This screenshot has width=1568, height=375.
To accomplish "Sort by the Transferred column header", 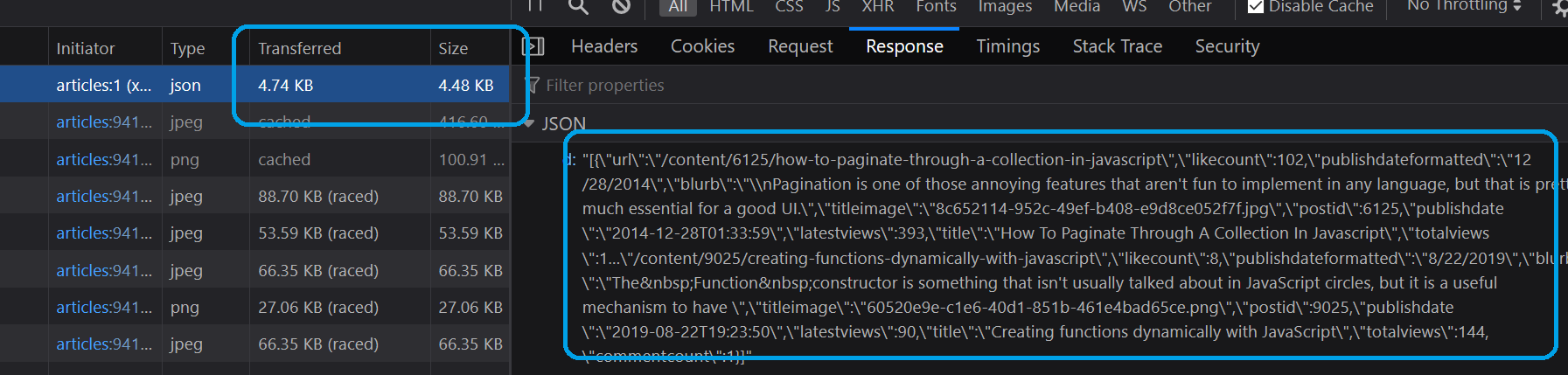I will click(x=300, y=49).
